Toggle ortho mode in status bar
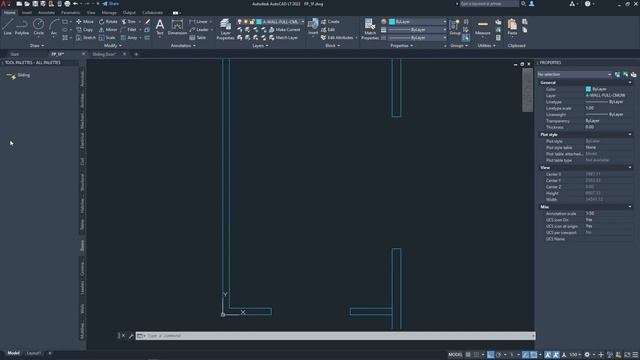This screenshot has width=640, height=360. pos(491,355)
